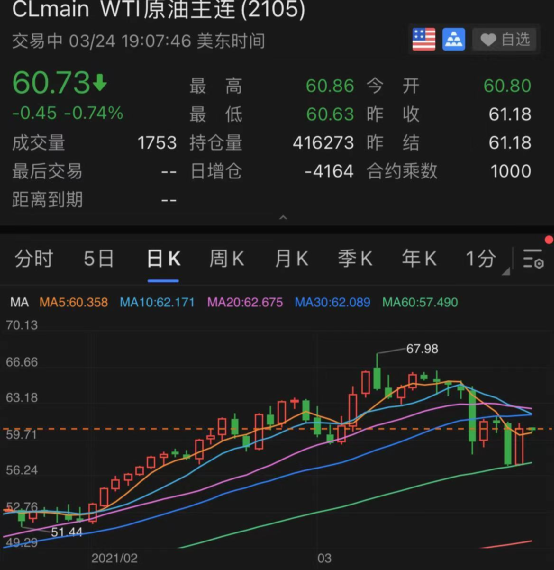This screenshot has height=570, width=554.
Task: Select the 5日 chart tab
Action: point(99,259)
